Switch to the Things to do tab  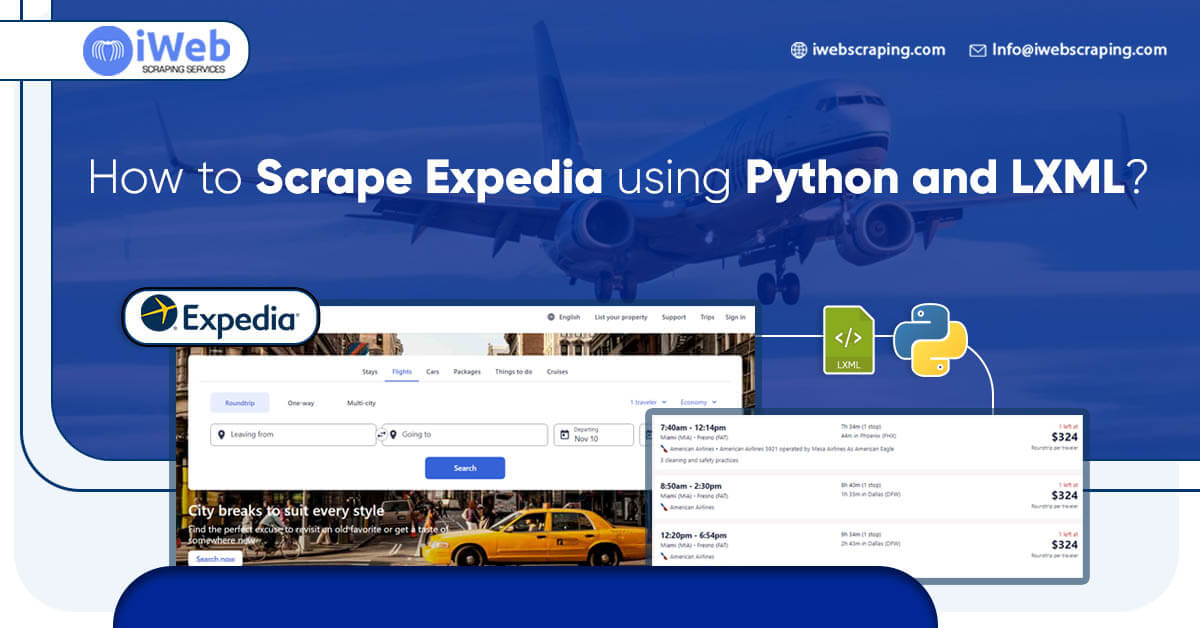click(514, 372)
